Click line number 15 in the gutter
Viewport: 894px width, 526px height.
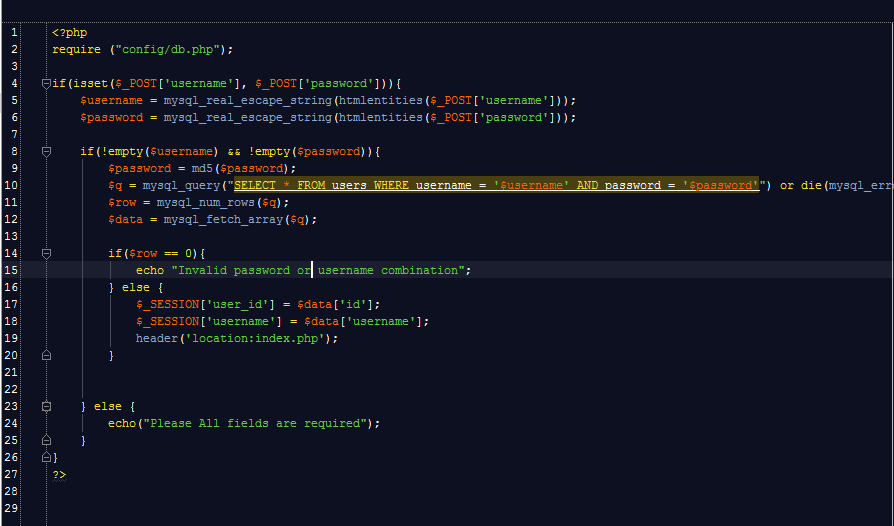[11, 270]
